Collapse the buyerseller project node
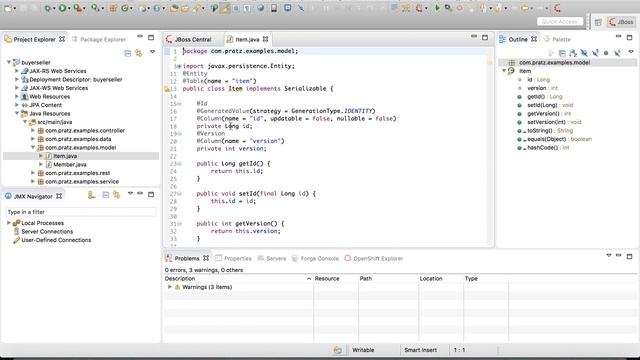The width and height of the screenshot is (640, 360). click(9, 62)
